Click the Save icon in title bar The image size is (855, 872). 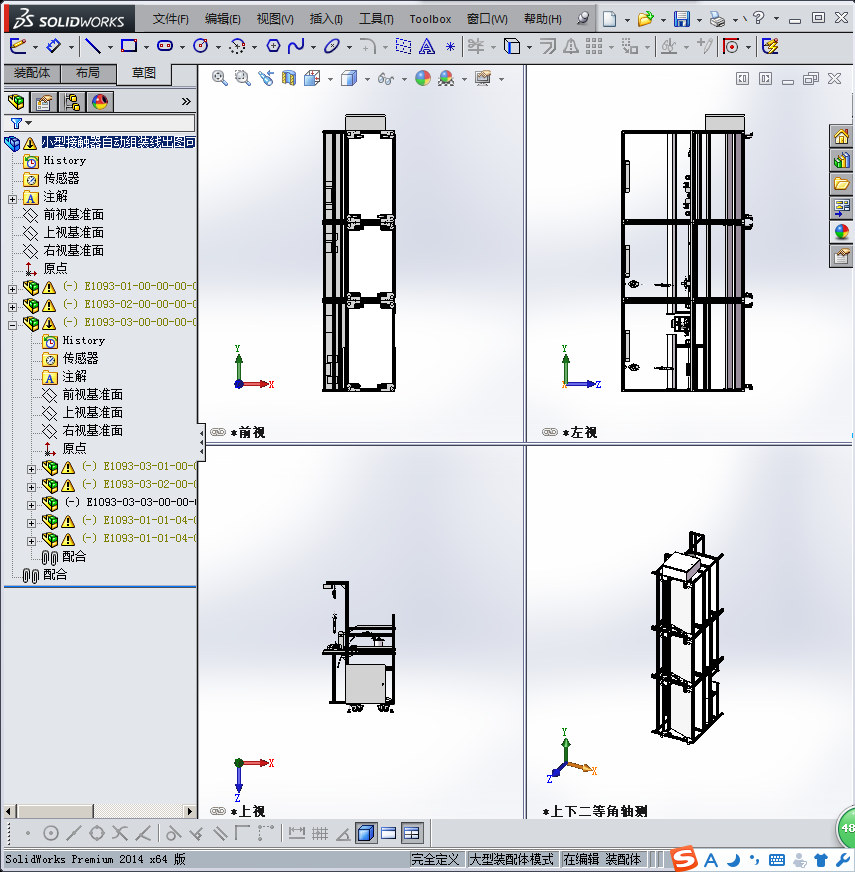(x=681, y=19)
